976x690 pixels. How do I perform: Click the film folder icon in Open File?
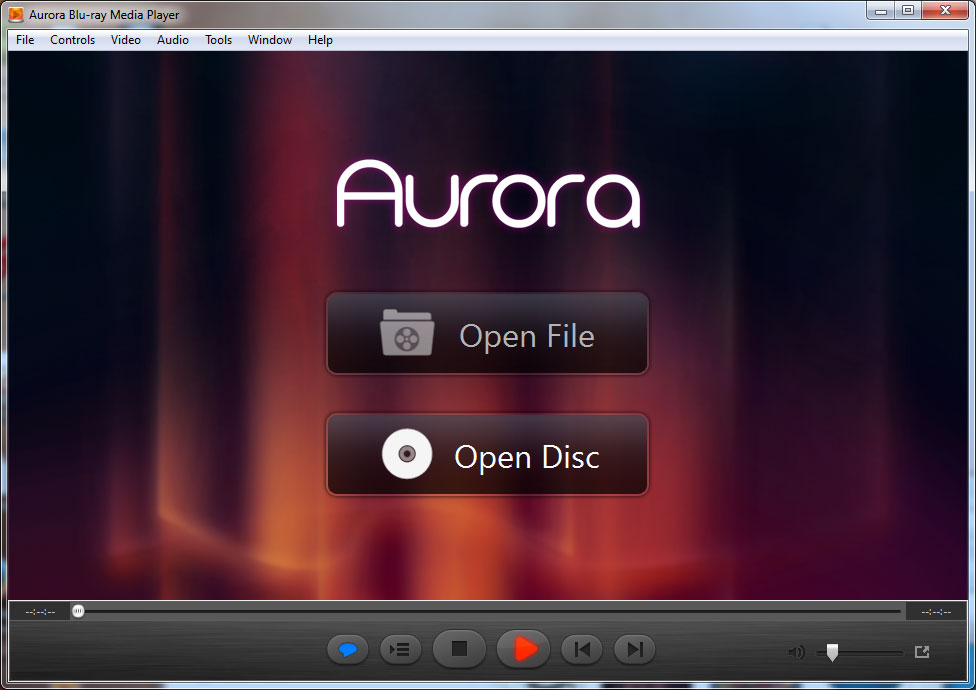(407, 333)
